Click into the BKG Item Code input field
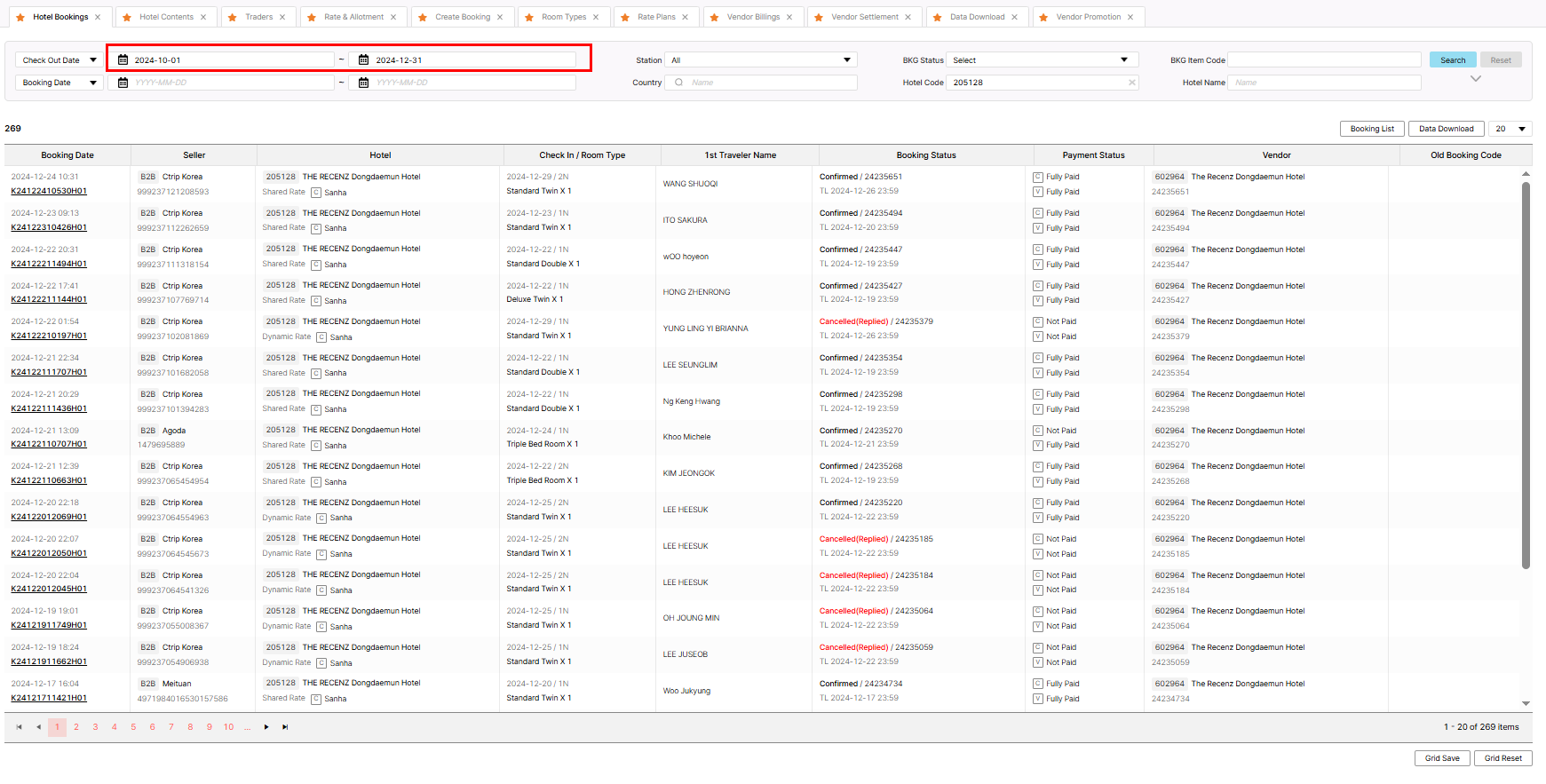 click(x=1324, y=60)
